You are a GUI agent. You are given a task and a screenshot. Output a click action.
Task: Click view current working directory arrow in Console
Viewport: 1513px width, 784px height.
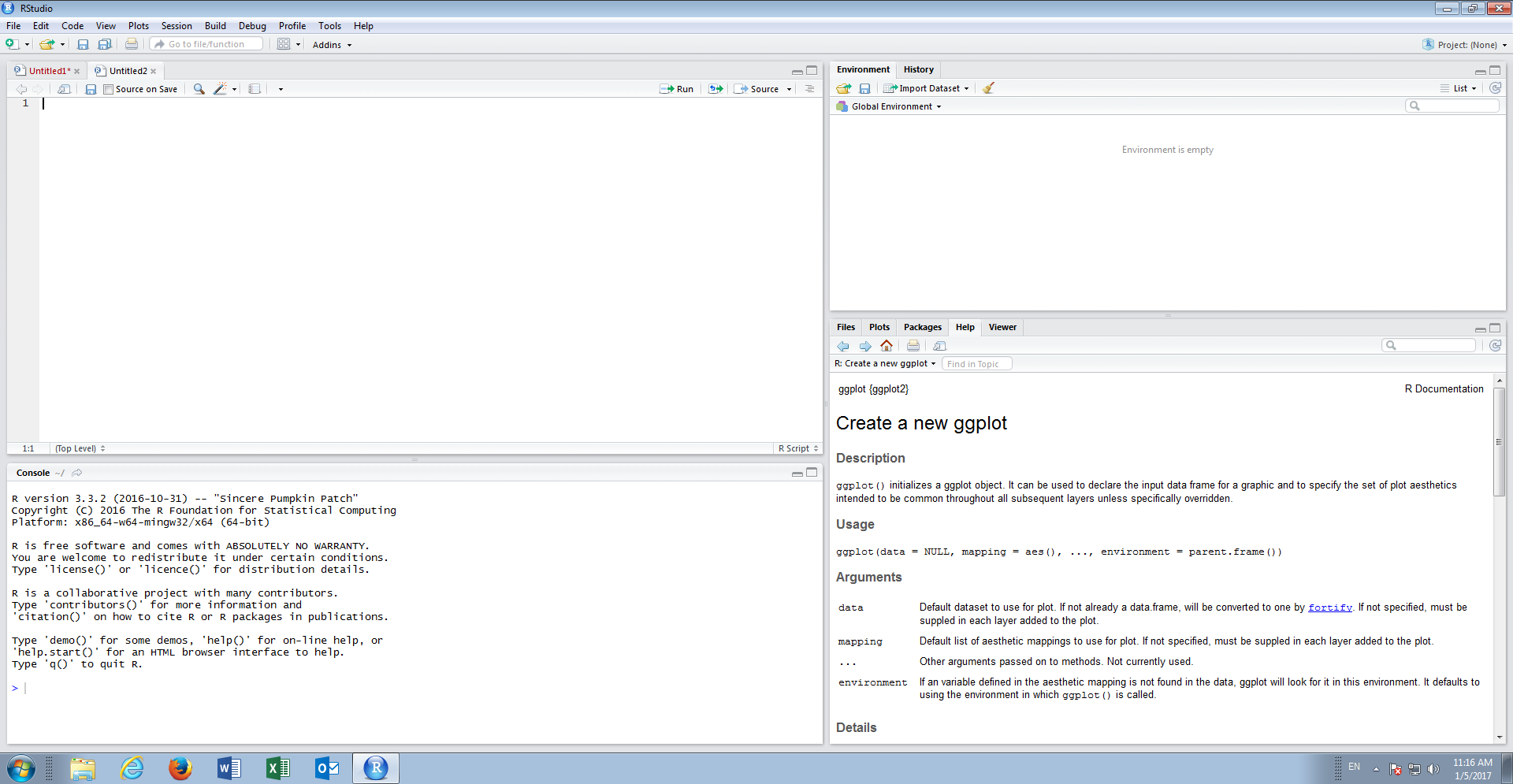76,473
